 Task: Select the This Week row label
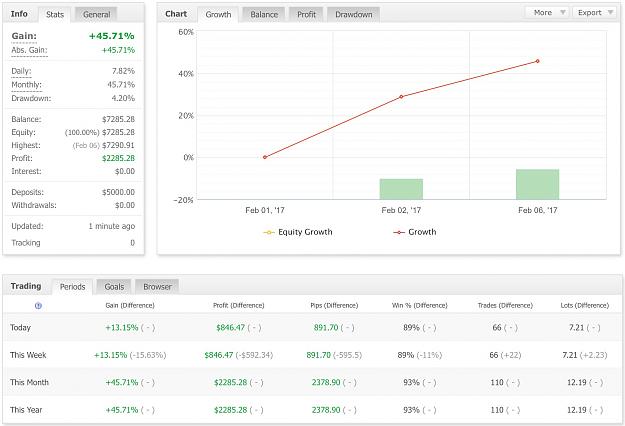pos(28,355)
